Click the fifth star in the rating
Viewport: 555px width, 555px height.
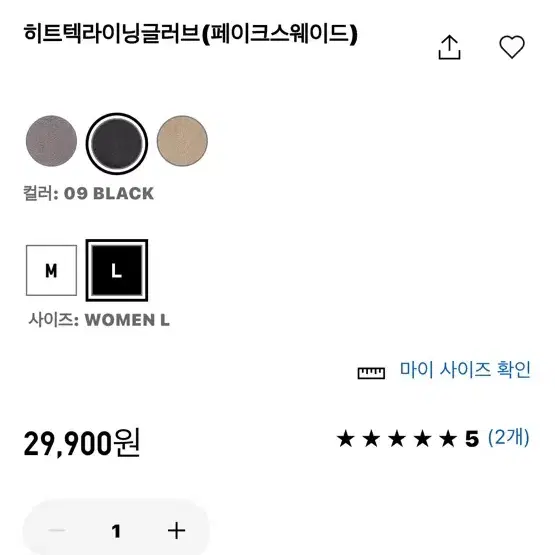click(448, 439)
